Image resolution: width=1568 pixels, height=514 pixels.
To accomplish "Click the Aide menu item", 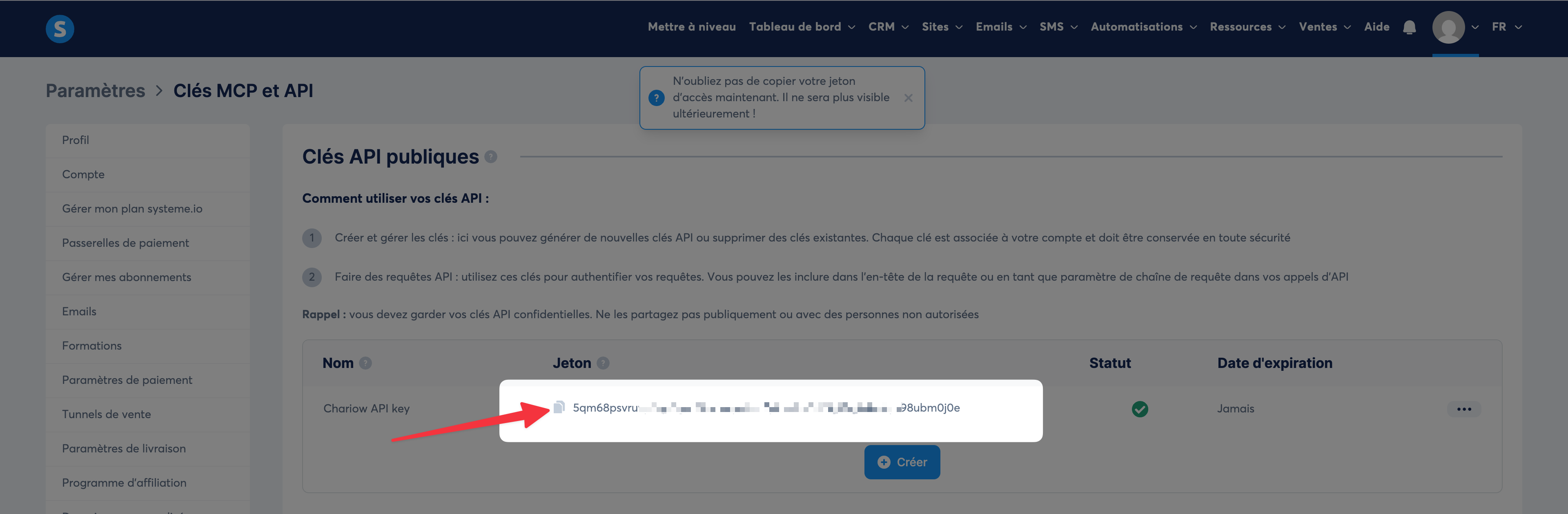I will coord(1376,27).
